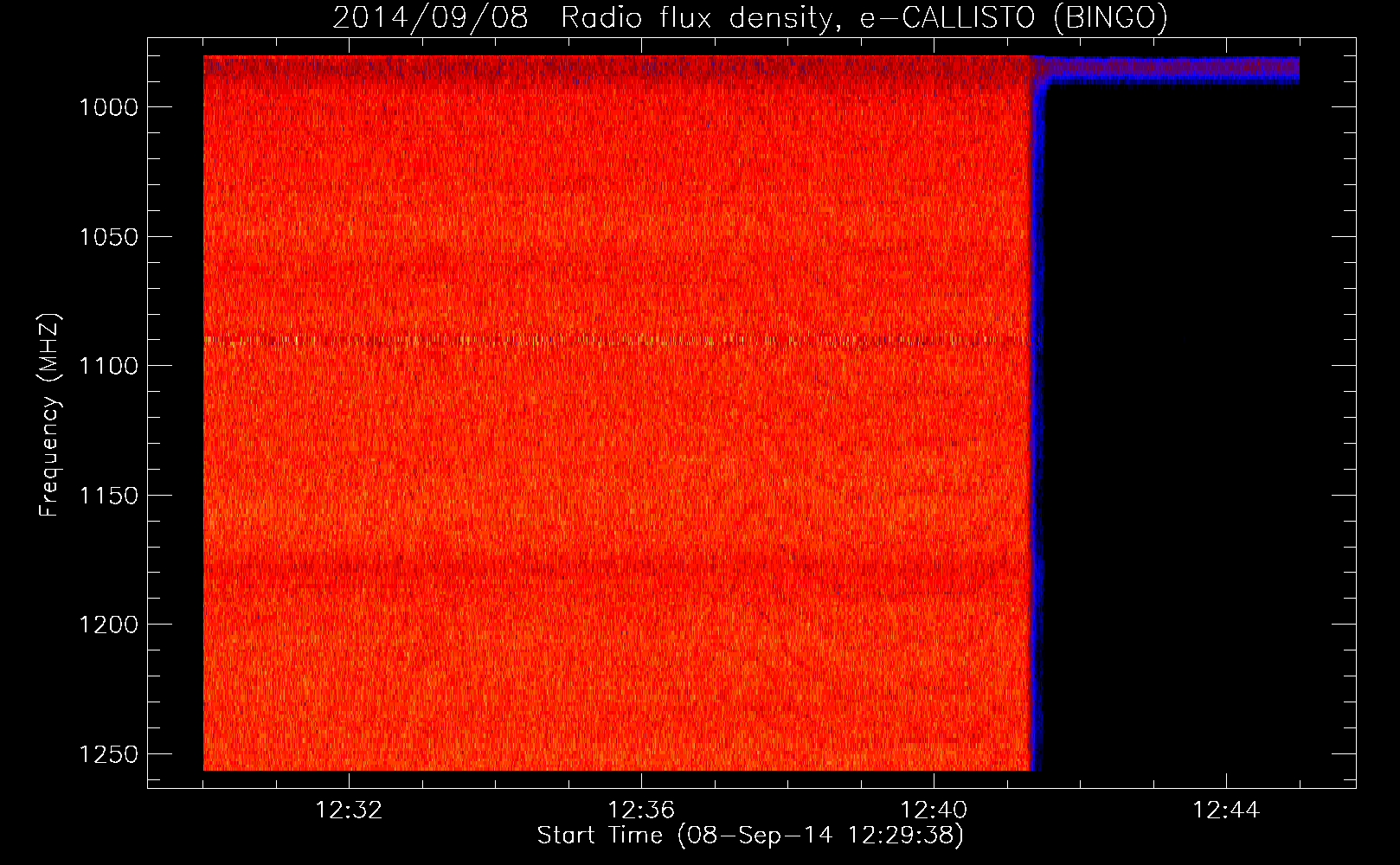Image resolution: width=1400 pixels, height=865 pixels.
Task: Click the plot title '2014/09/08 Radio flux density'
Action: coord(750,17)
